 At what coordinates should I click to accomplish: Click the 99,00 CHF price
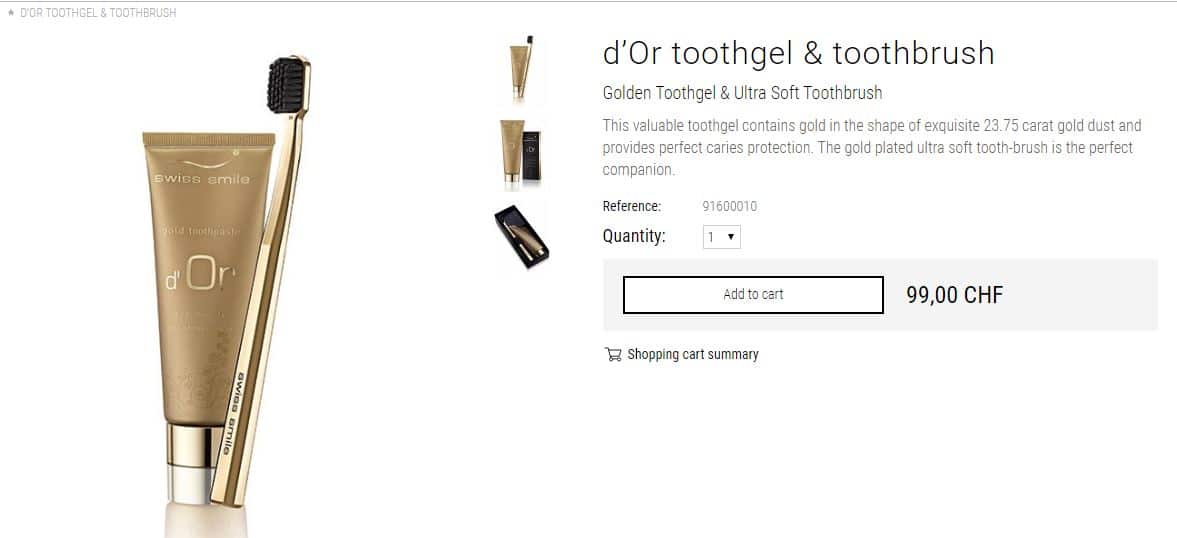(x=954, y=295)
